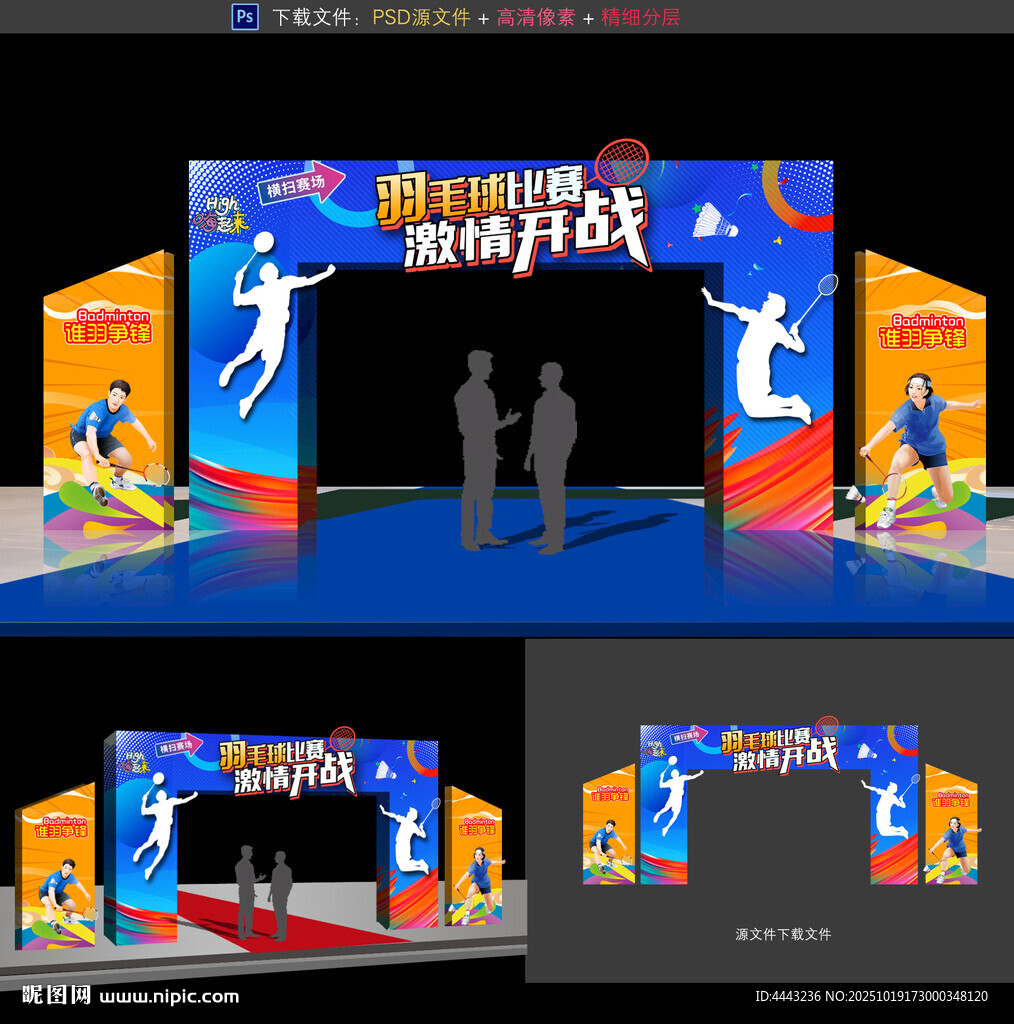Viewport: 1014px width, 1024px height.
Task: Click the 精细分层 label in header
Action: coord(640,17)
